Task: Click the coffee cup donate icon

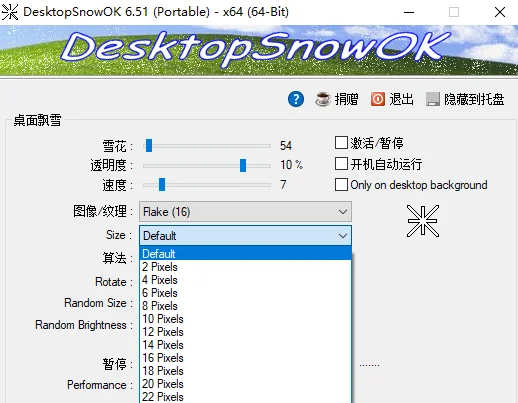Action: pos(323,99)
